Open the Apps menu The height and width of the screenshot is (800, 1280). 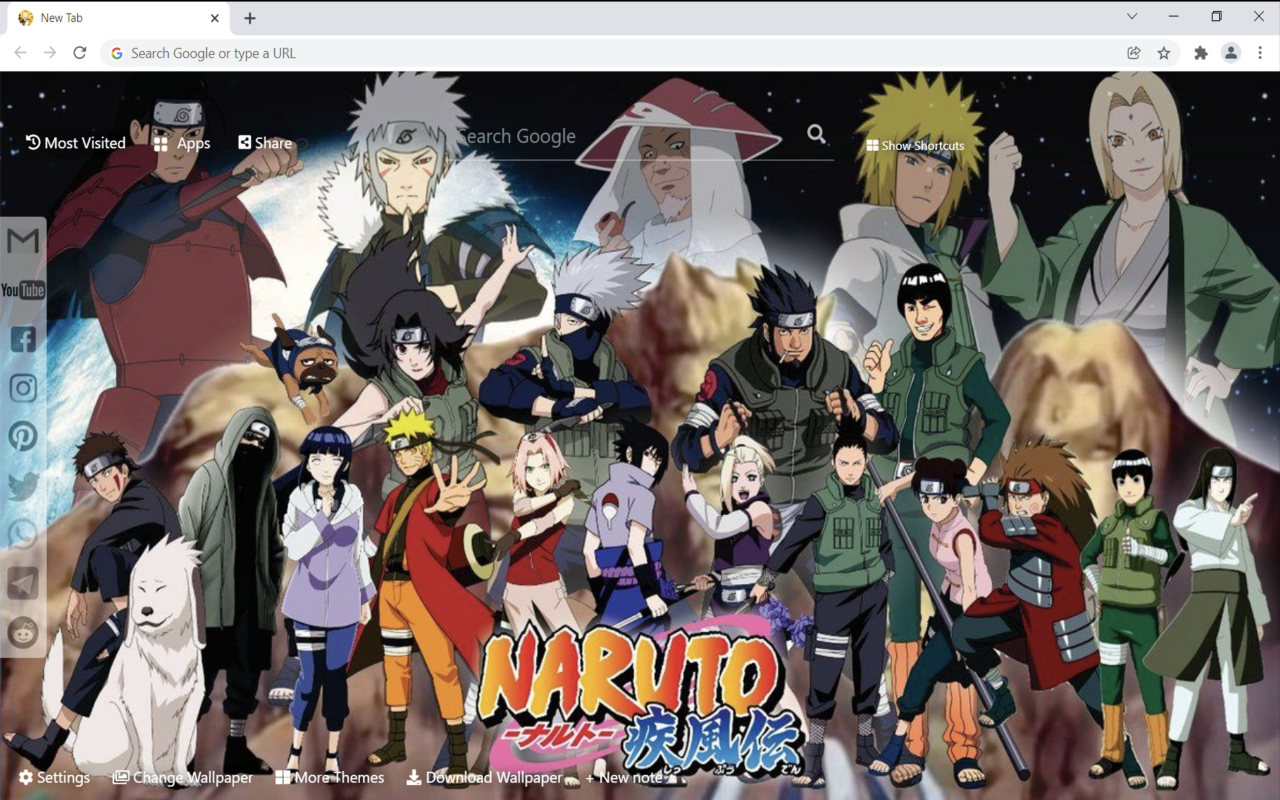[182, 143]
